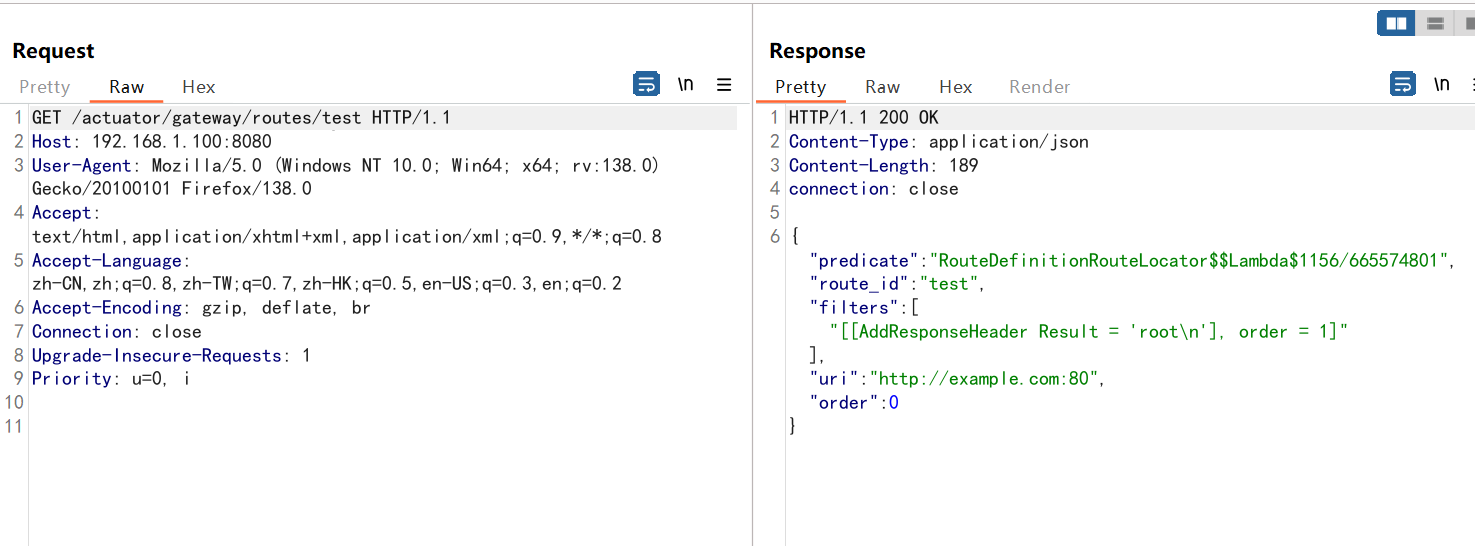Click the "route_id" line in response JSON

click(897, 284)
